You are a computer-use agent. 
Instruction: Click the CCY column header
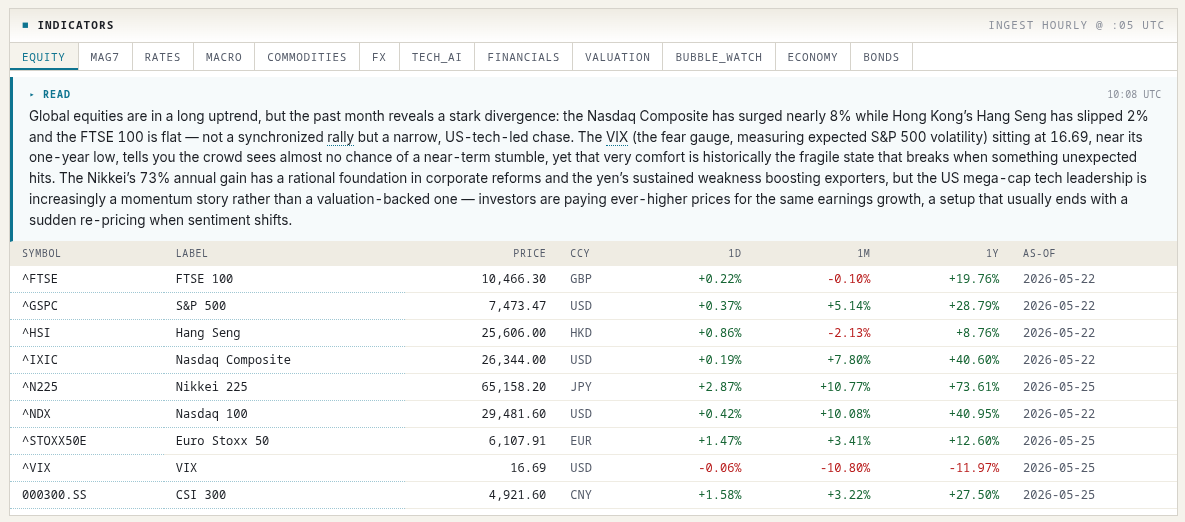click(x=580, y=254)
